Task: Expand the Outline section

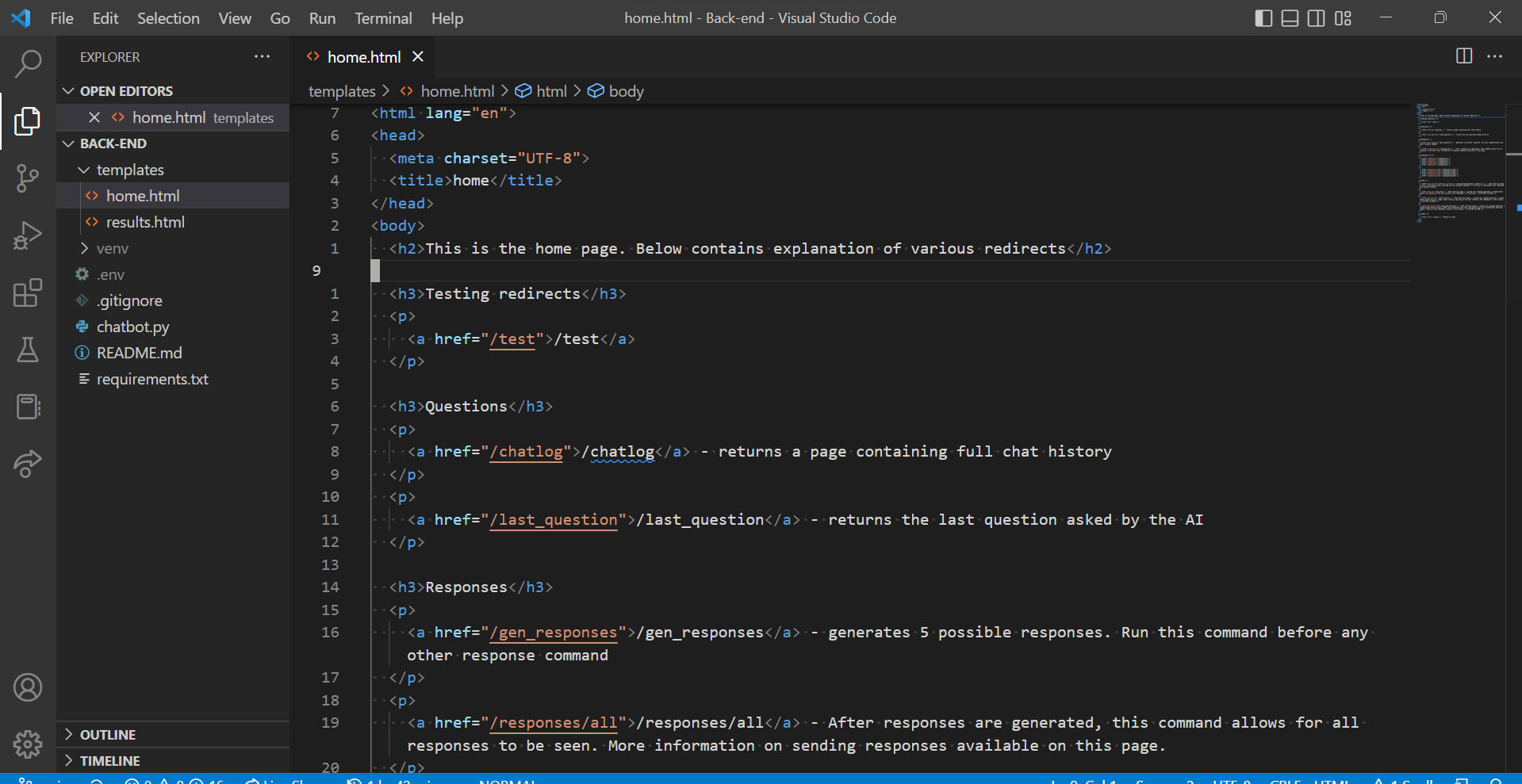Action: click(108, 735)
